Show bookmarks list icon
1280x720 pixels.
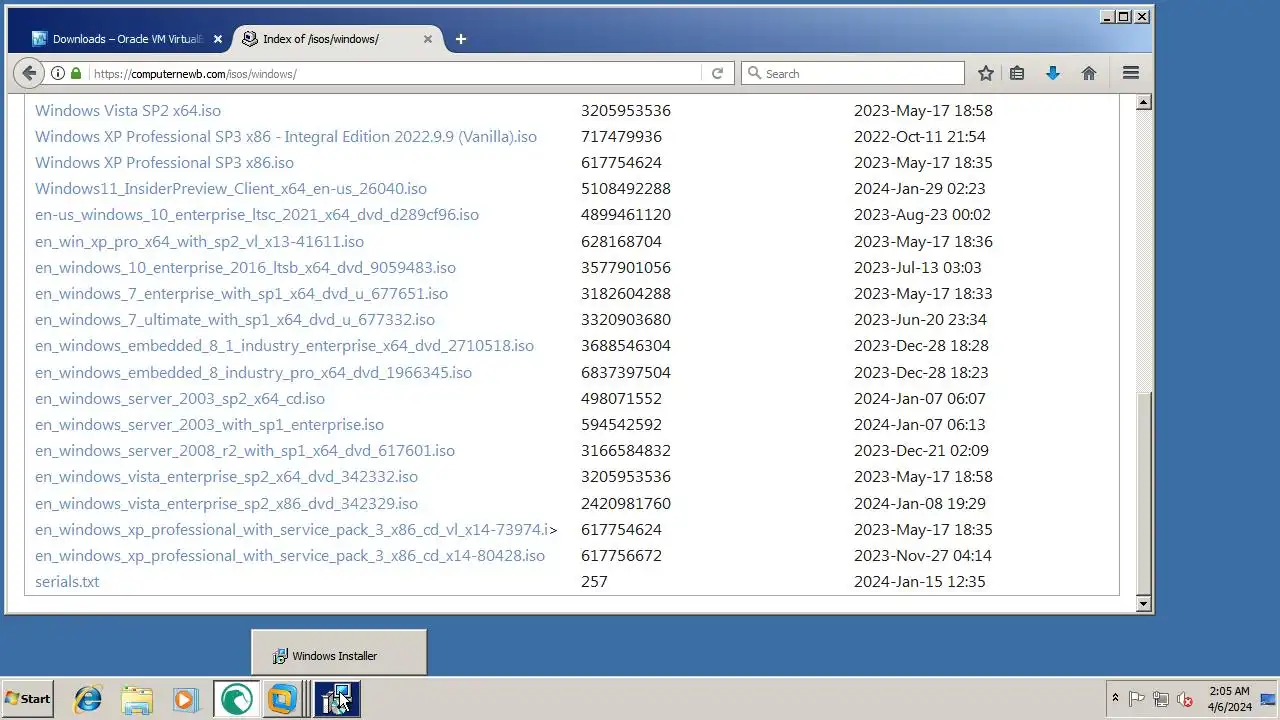pos(1017,73)
